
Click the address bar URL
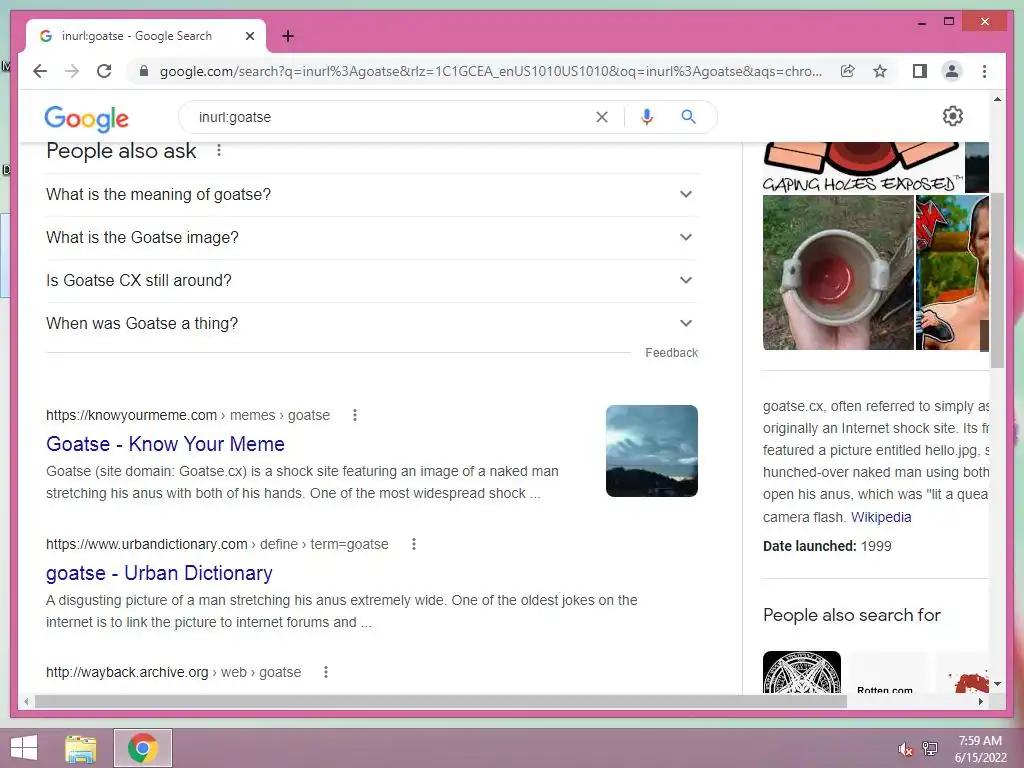click(490, 71)
